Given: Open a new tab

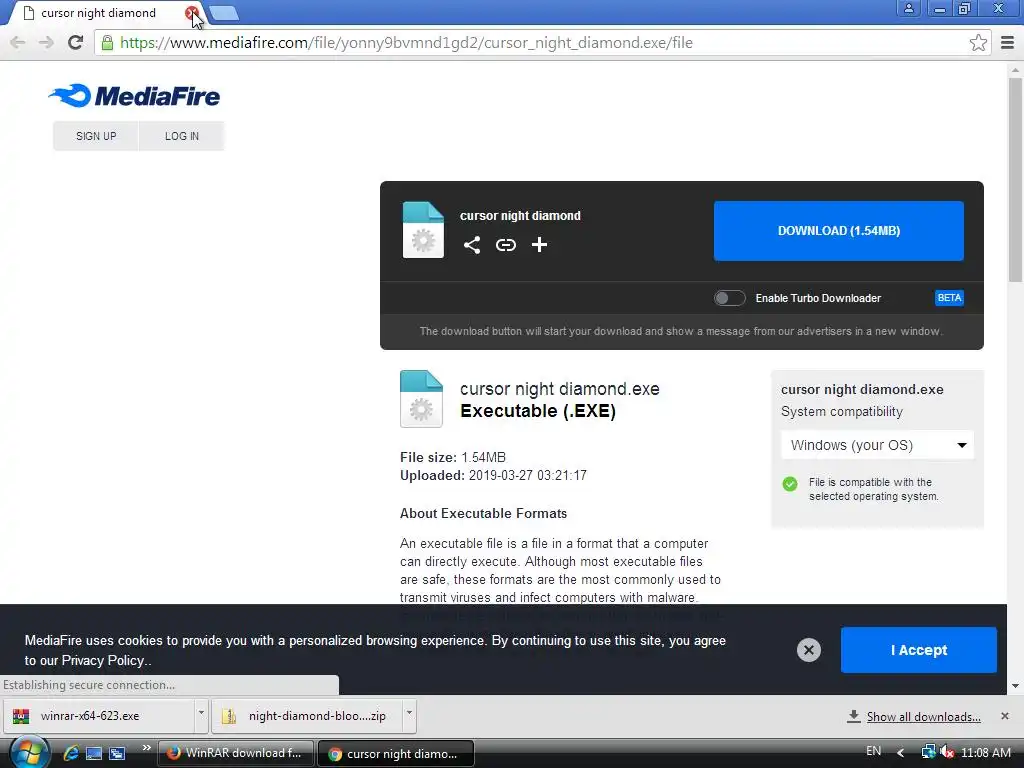Looking at the screenshot, I should (224, 13).
